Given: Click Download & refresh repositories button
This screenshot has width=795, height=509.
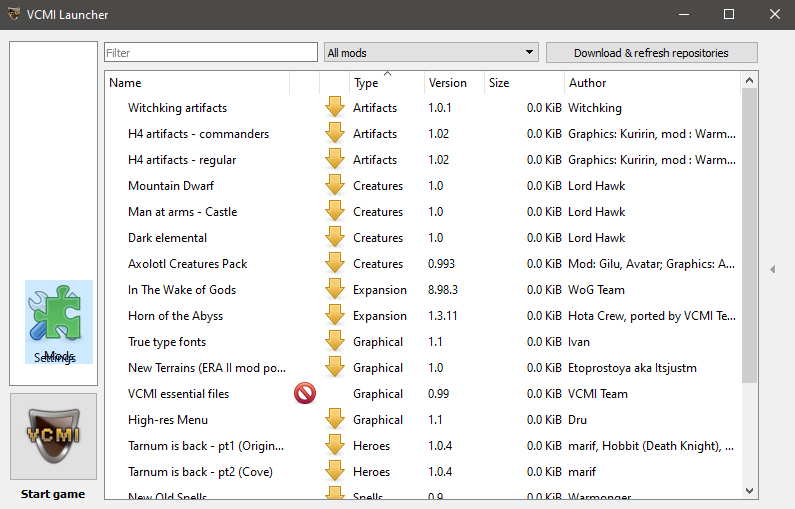Looking at the screenshot, I should coord(651,53).
